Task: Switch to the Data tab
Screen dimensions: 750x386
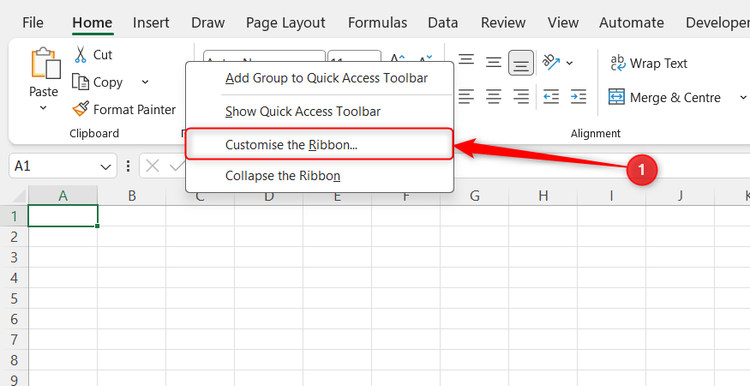Action: 442,22
